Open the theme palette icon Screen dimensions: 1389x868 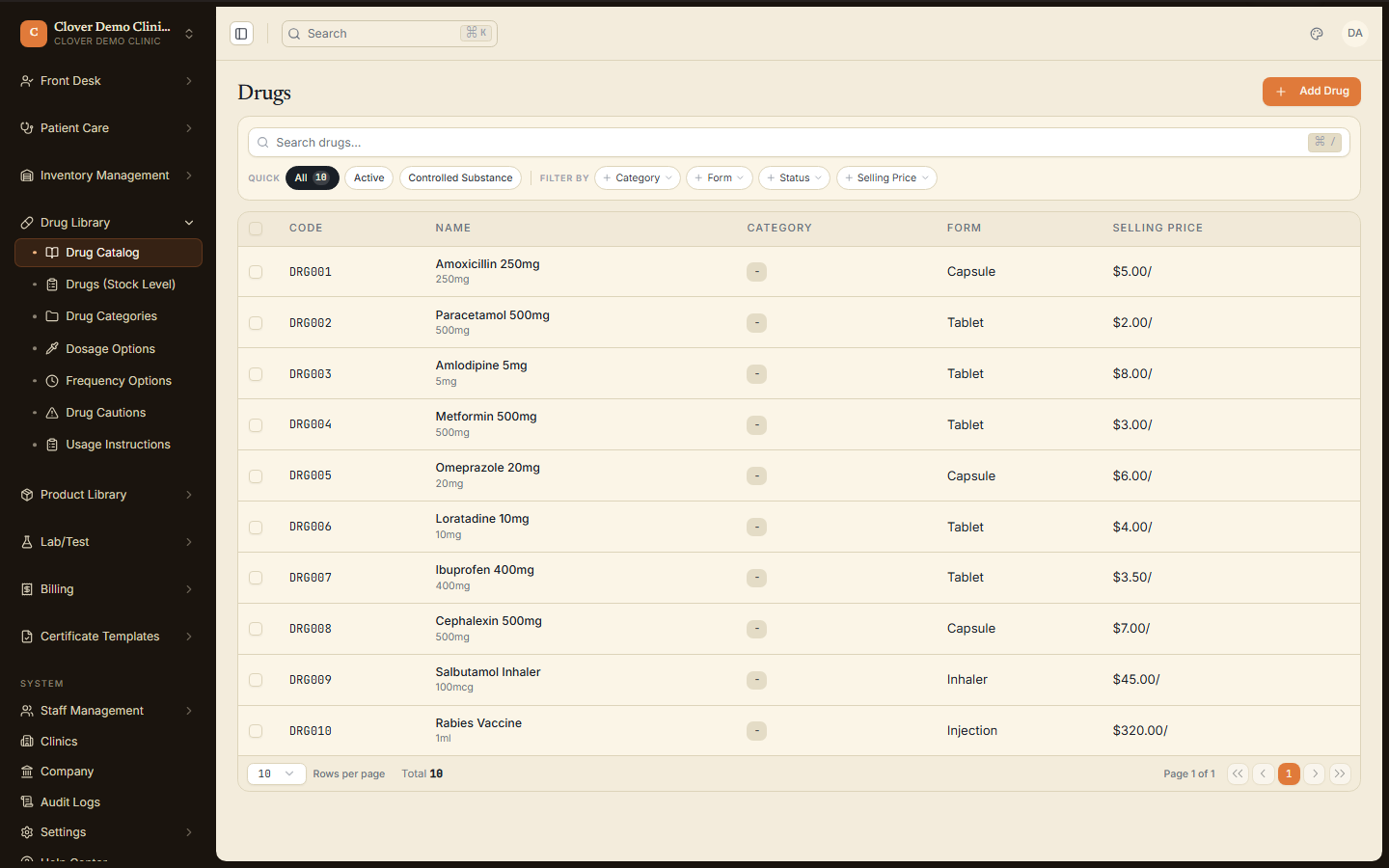pos(1317,34)
